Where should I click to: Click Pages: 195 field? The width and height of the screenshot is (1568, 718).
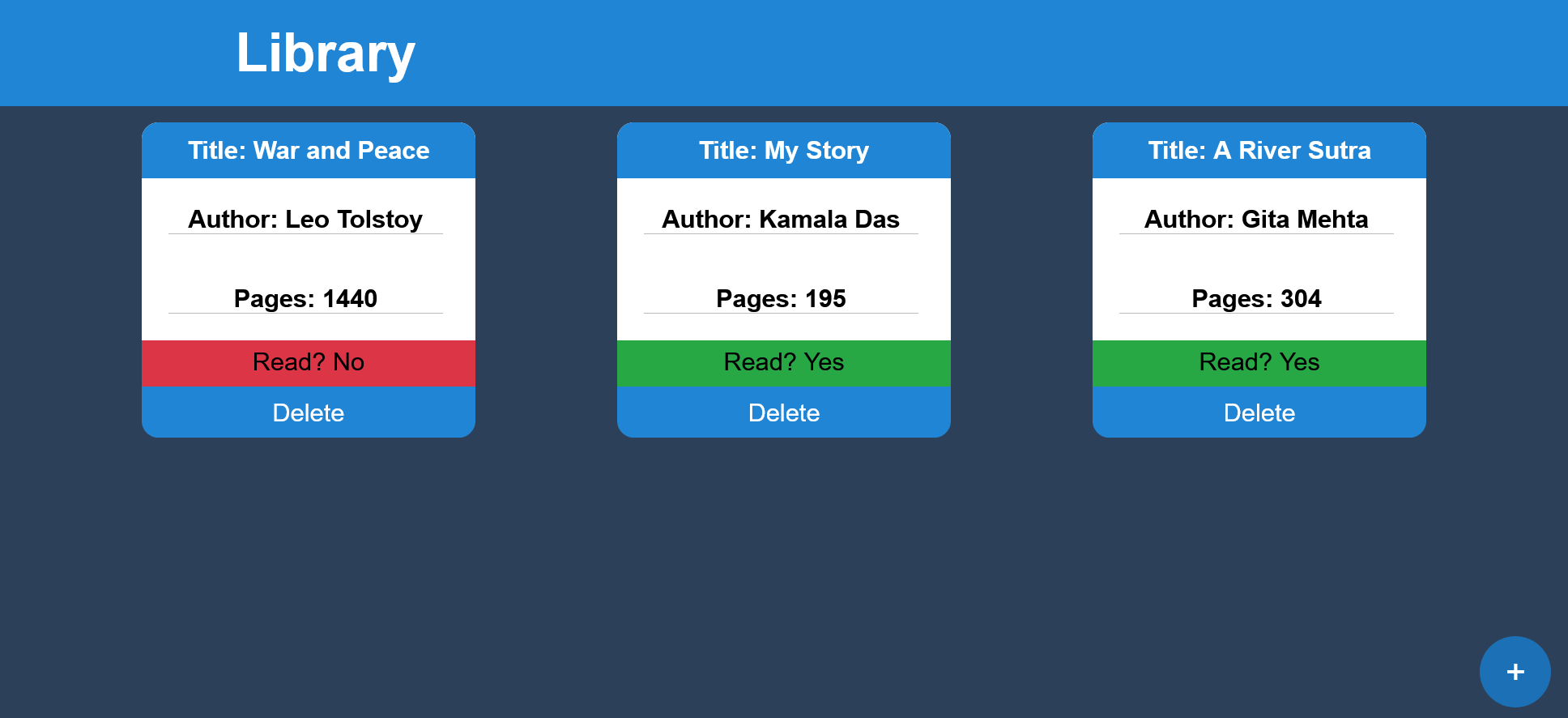click(781, 299)
